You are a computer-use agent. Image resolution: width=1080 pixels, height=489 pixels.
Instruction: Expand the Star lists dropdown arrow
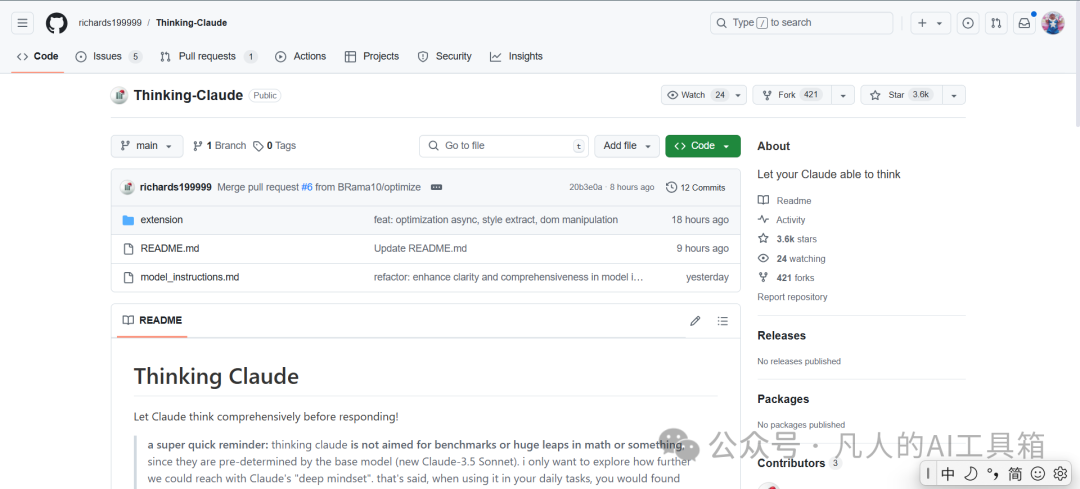(x=954, y=95)
